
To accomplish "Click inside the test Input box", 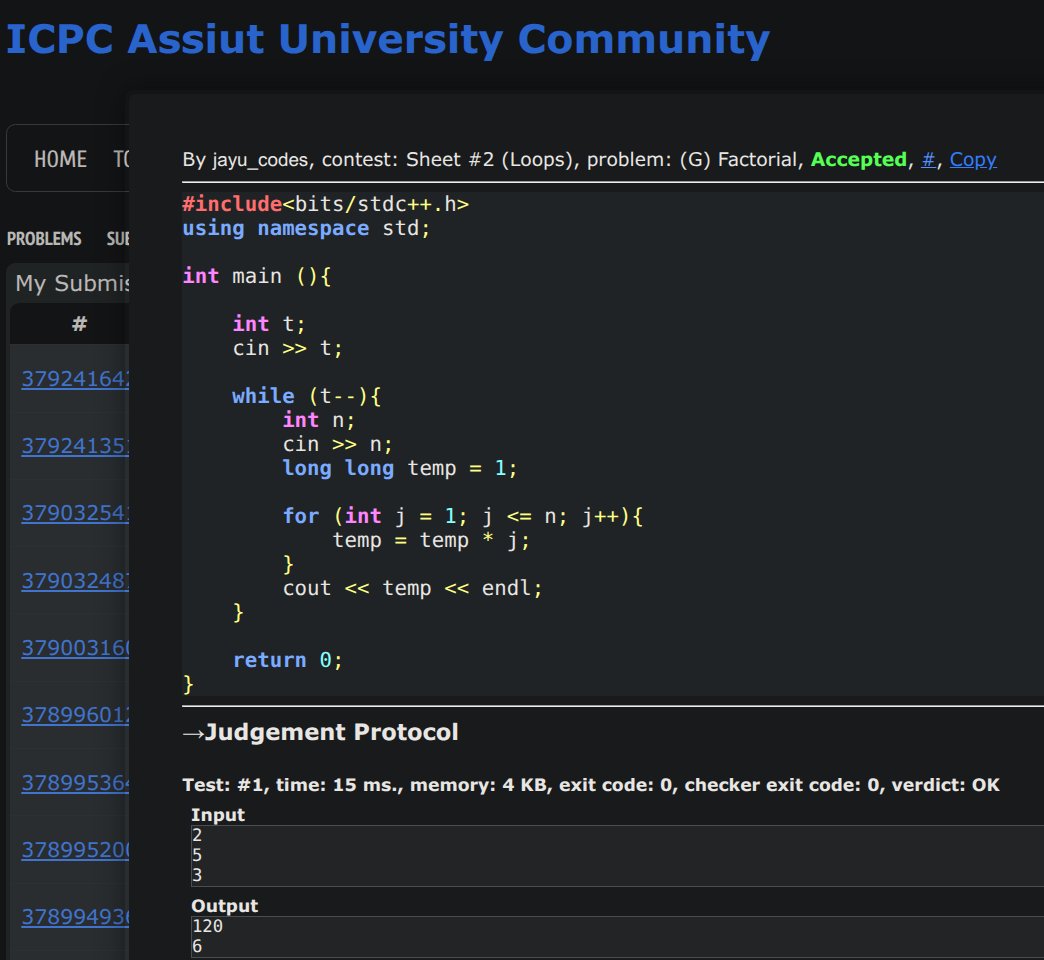I will pos(617,855).
